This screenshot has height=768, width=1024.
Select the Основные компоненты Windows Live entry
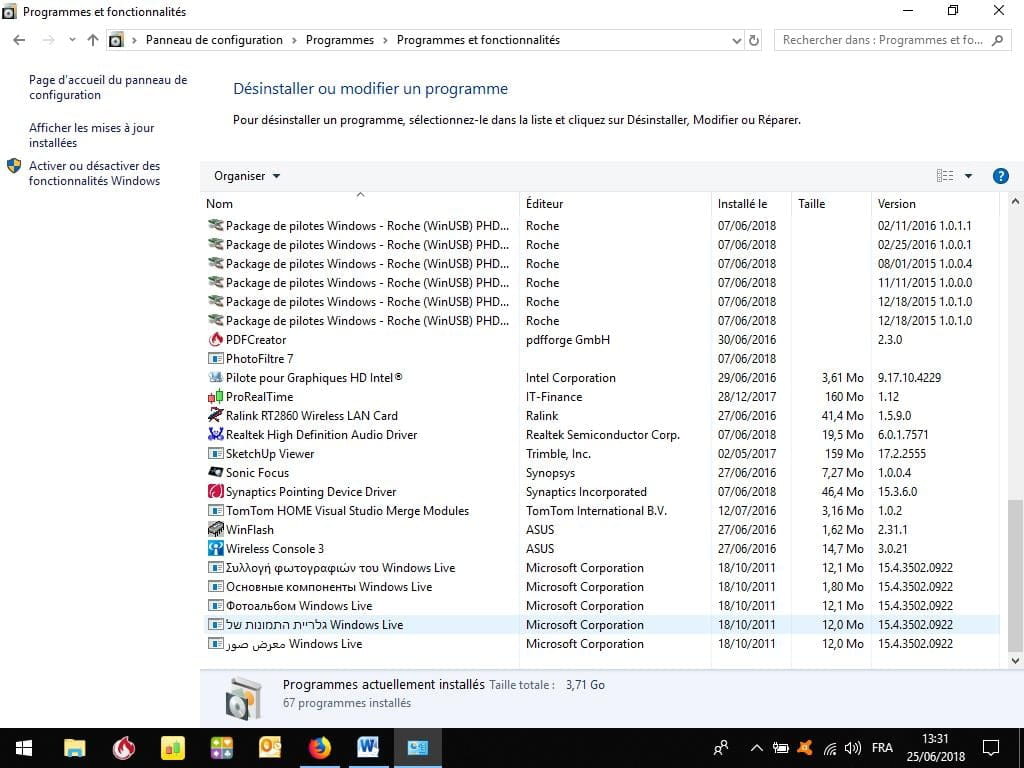coord(600,586)
